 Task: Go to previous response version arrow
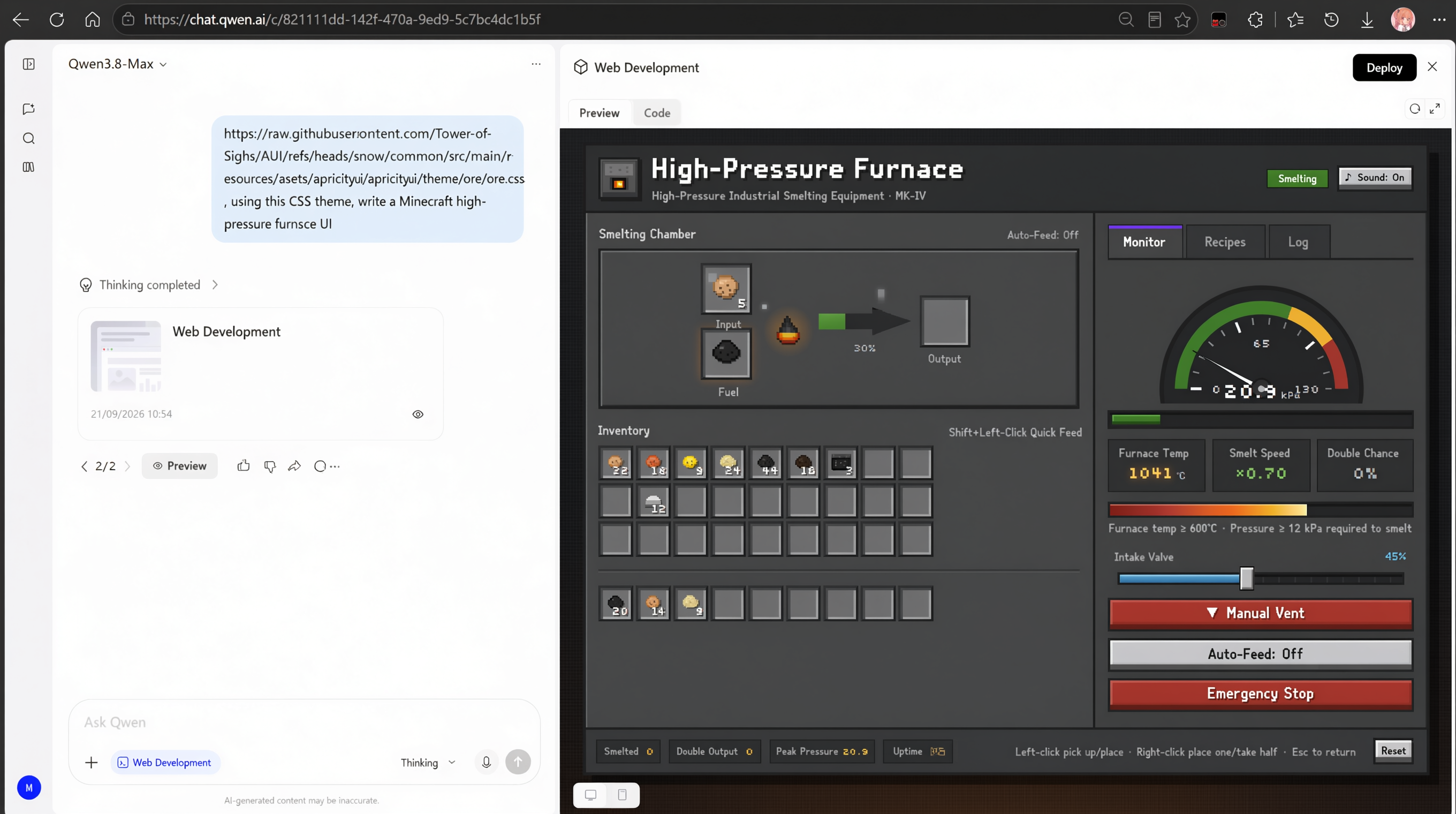pos(84,466)
